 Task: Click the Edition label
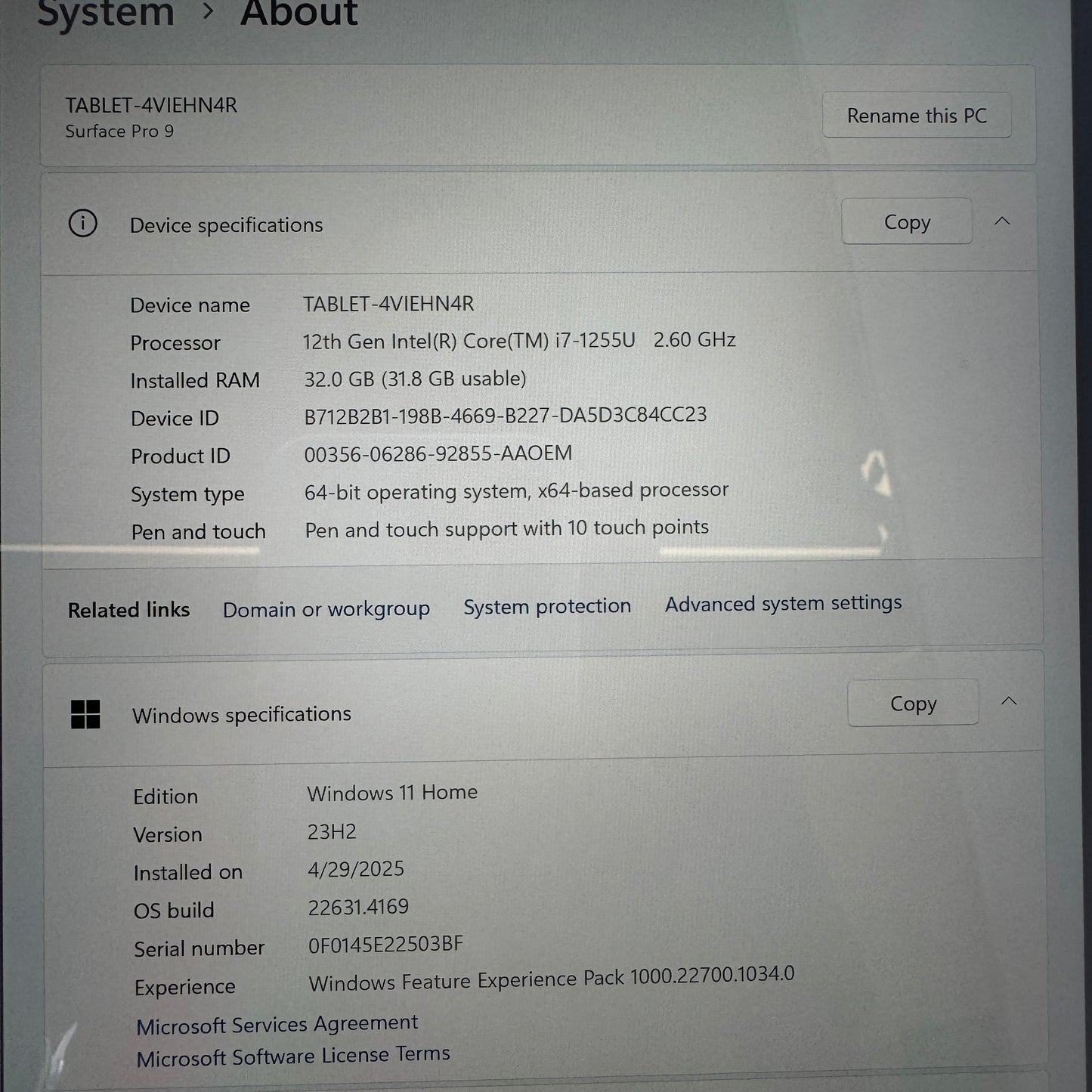click(x=166, y=797)
